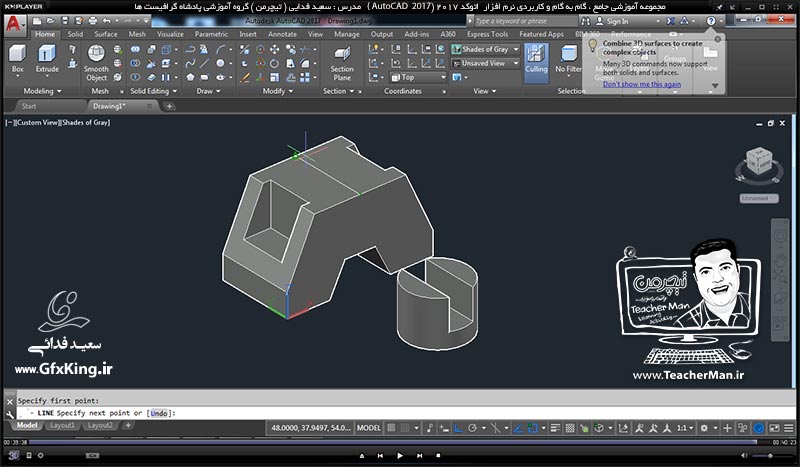This screenshot has width=800, height=467.
Task: Click the Don't show me this again link
Action: (642, 84)
